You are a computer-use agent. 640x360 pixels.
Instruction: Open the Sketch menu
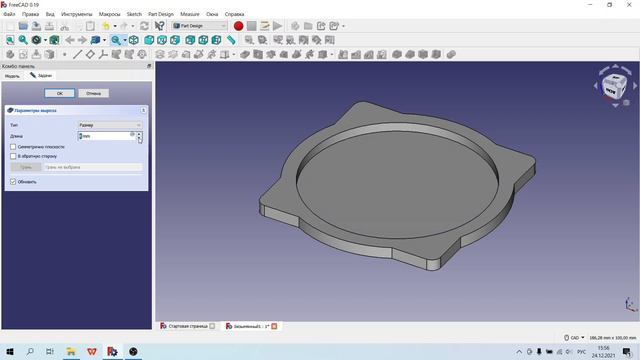(x=134, y=14)
